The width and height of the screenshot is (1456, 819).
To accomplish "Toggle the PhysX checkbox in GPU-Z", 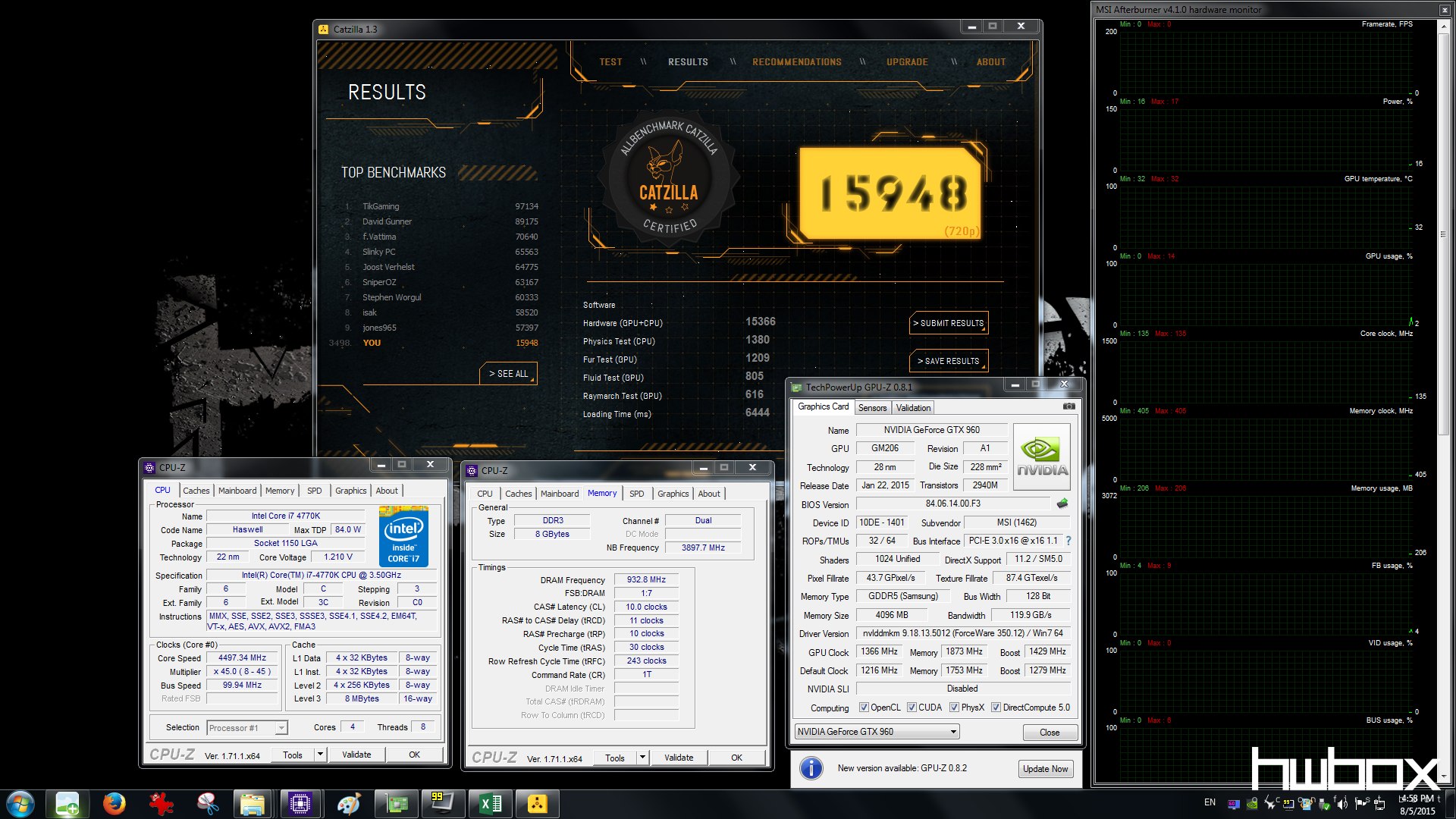I will [x=954, y=708].
